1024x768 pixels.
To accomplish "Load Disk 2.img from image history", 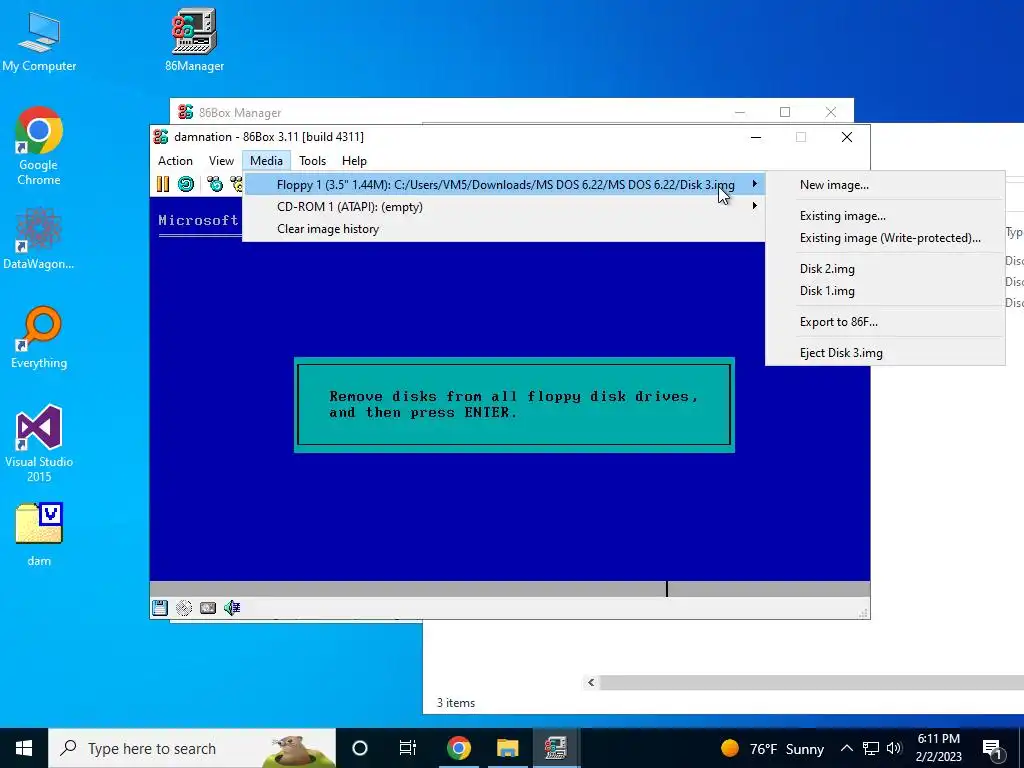I will pyautogui.click(x=885, y=268).
